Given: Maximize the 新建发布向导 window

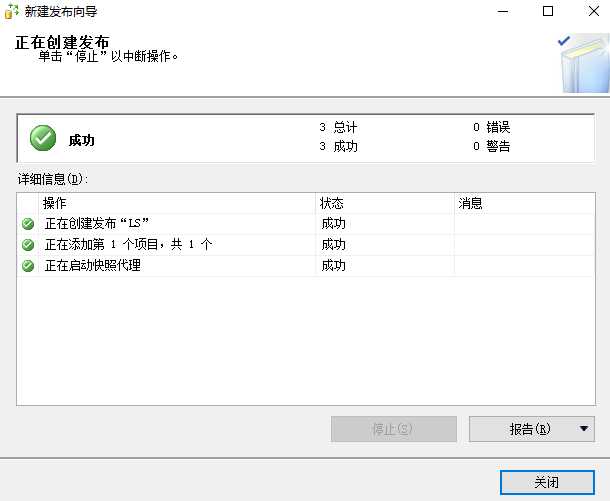Looking at the screenshot, I should click(x=548, y=11).
